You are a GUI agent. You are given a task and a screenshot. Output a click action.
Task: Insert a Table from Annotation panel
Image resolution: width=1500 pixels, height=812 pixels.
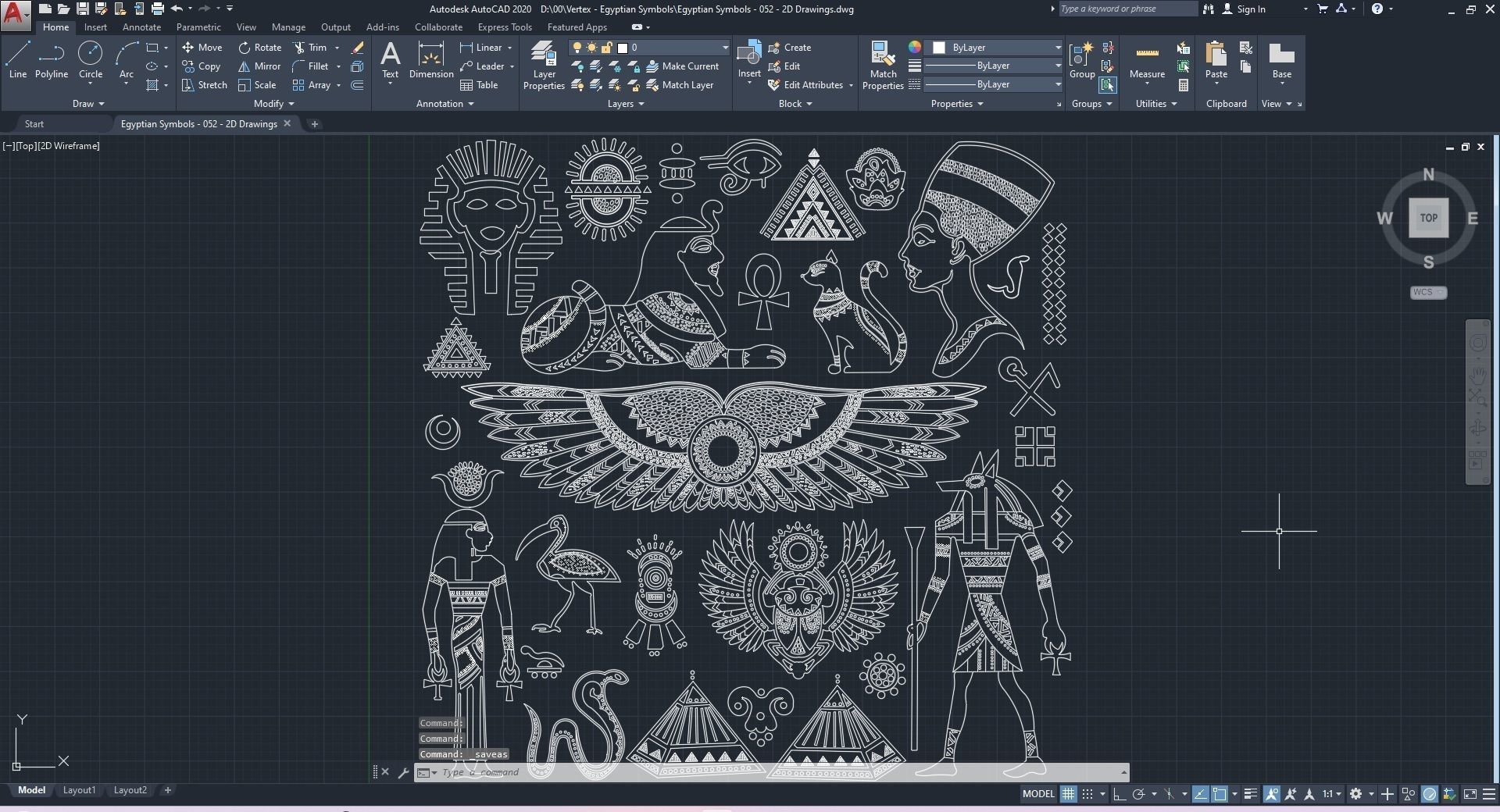[479, 85]
